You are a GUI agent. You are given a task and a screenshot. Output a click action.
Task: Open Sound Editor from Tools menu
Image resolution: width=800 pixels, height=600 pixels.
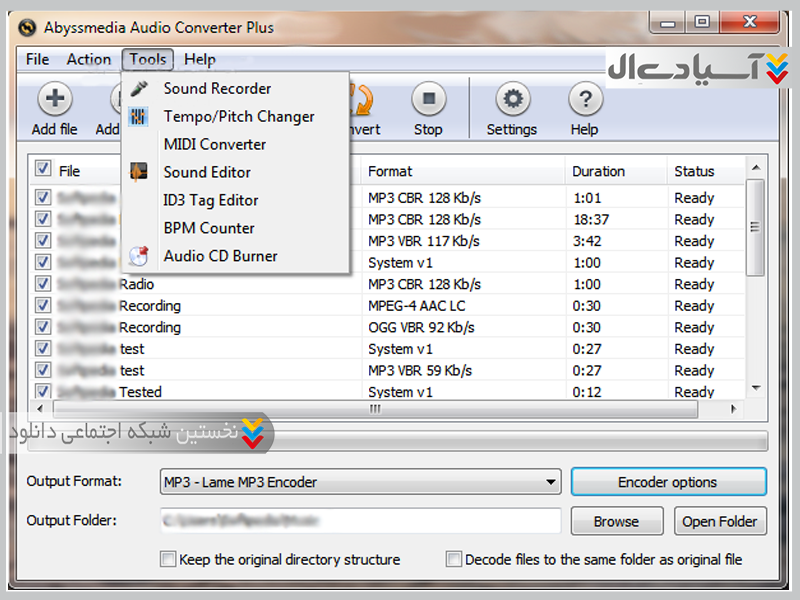click(x=207, y=172)
